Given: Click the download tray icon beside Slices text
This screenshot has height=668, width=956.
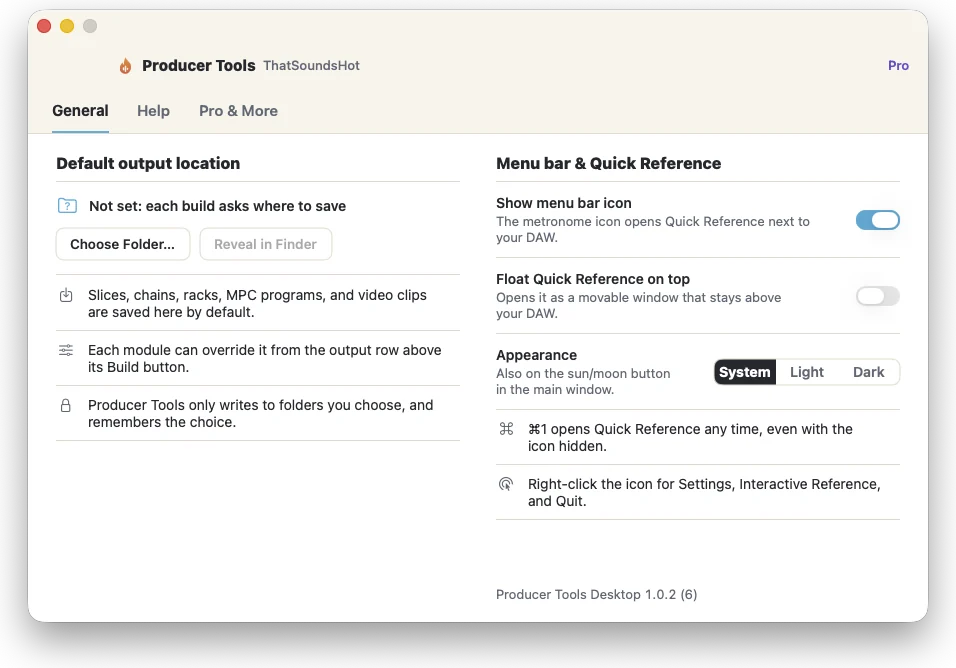Looking at the screenshot, I should [x=66, y=296].
